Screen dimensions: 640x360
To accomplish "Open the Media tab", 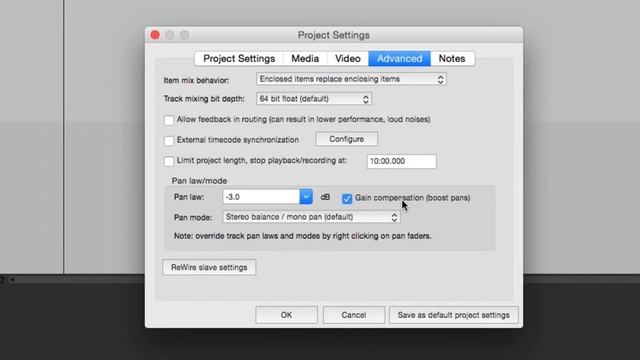I will [x=305, y=58].
